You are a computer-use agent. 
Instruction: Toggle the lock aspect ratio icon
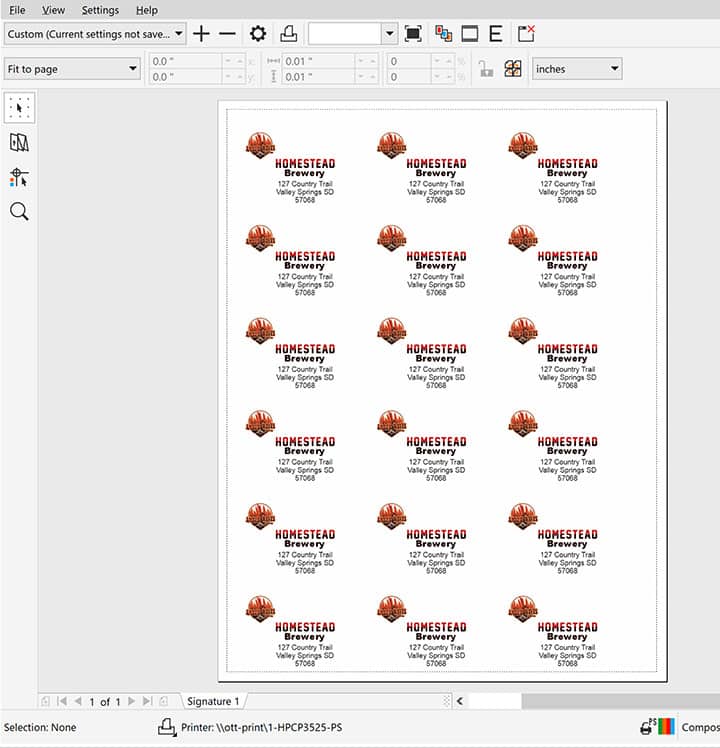486,69
